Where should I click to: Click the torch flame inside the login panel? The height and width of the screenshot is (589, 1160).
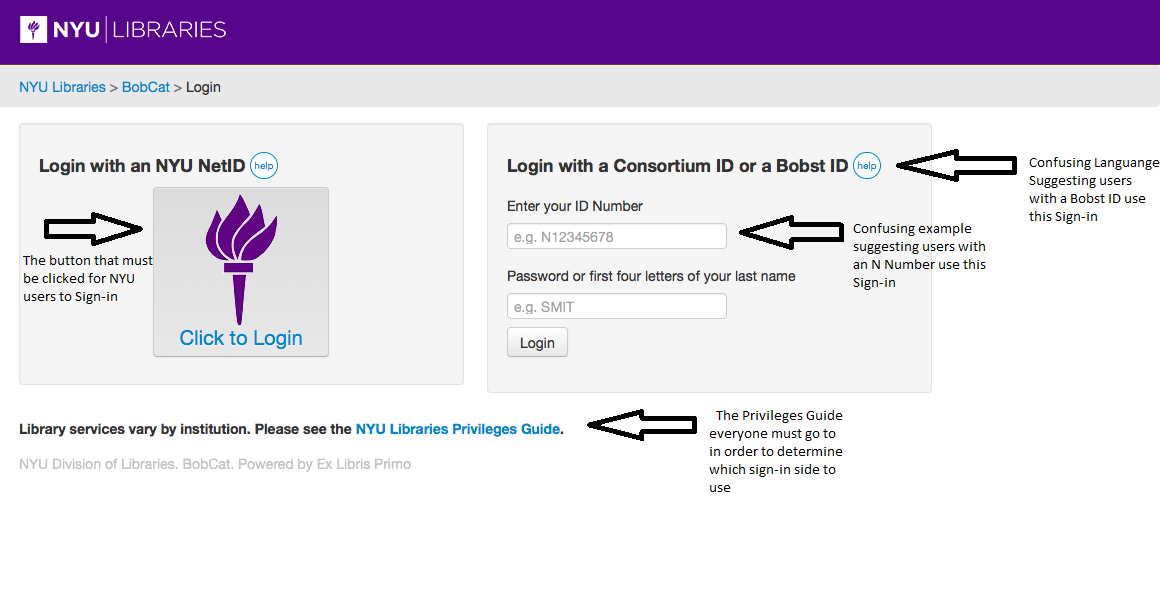[240, 235]
